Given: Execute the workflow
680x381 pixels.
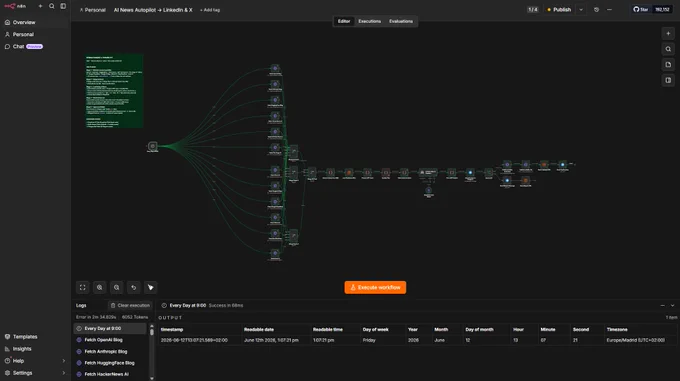Looking at the screenshot, I should click(375, 287).
